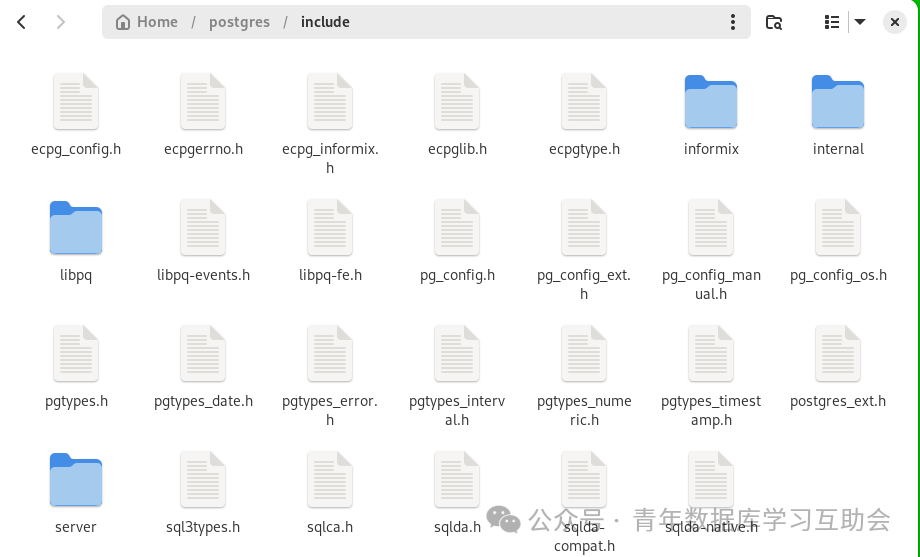
Task: Go forward with the right arrow
Action: click(60, 22)
